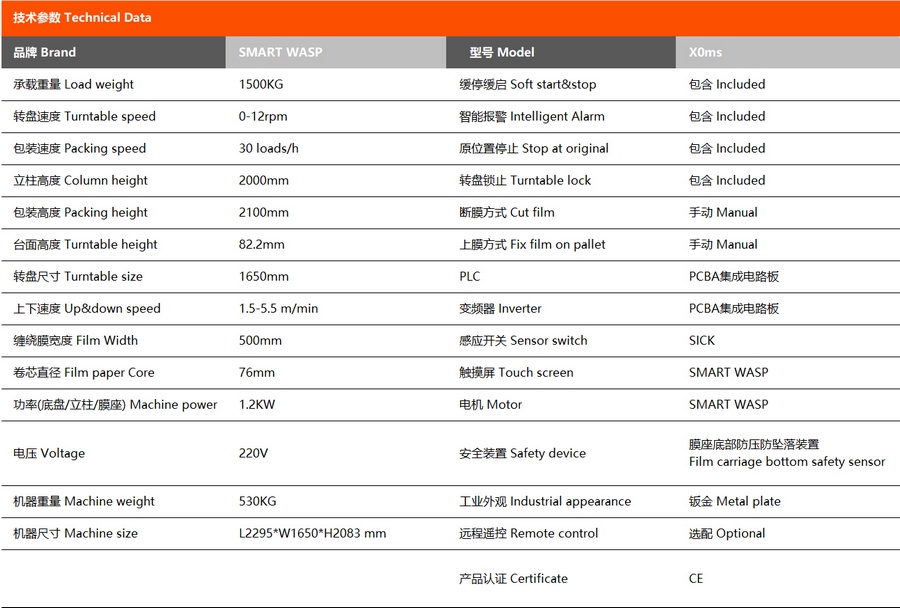Select the Machine power 1.2KW value

point(257,405)
